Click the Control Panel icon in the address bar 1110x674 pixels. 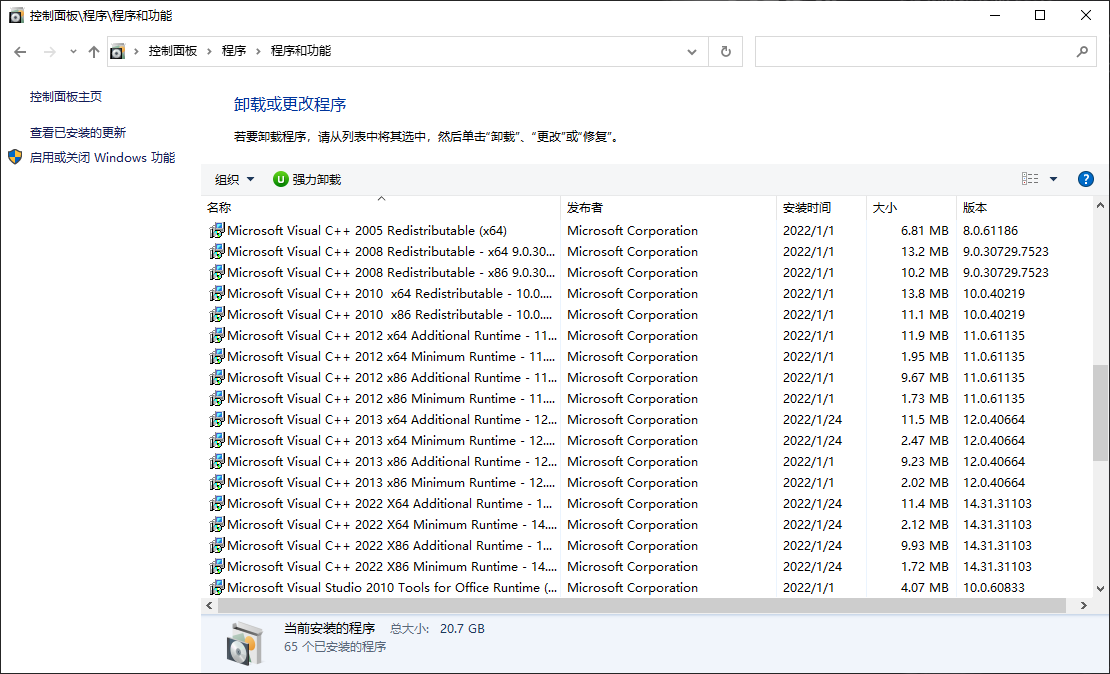[118, 52]
